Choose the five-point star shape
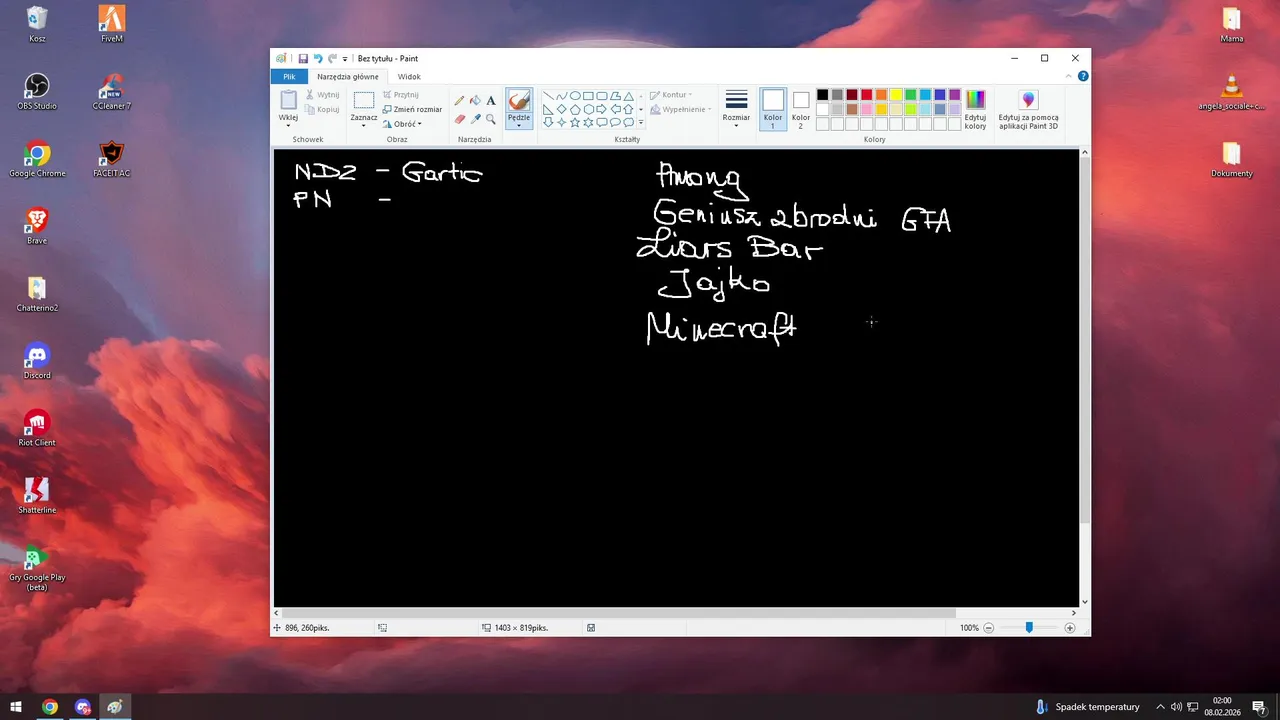Image resolution: width=1280 pixels, height=720 pixels. 575,122
